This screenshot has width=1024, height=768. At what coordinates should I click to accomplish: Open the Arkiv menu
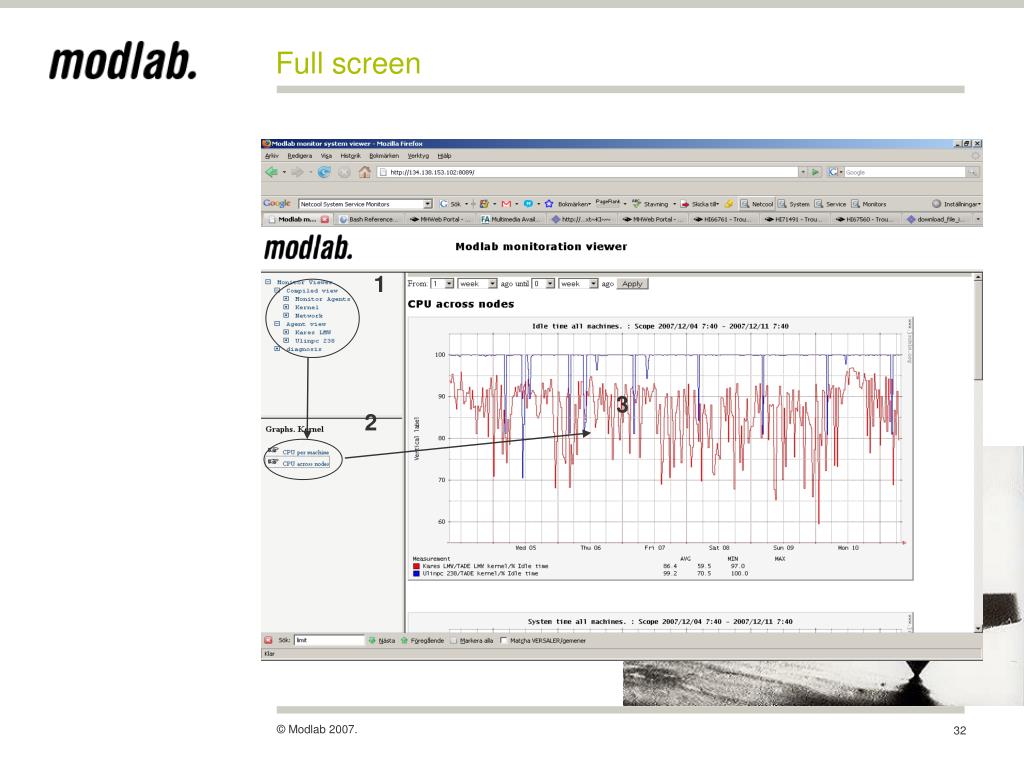tap(272, 156)
